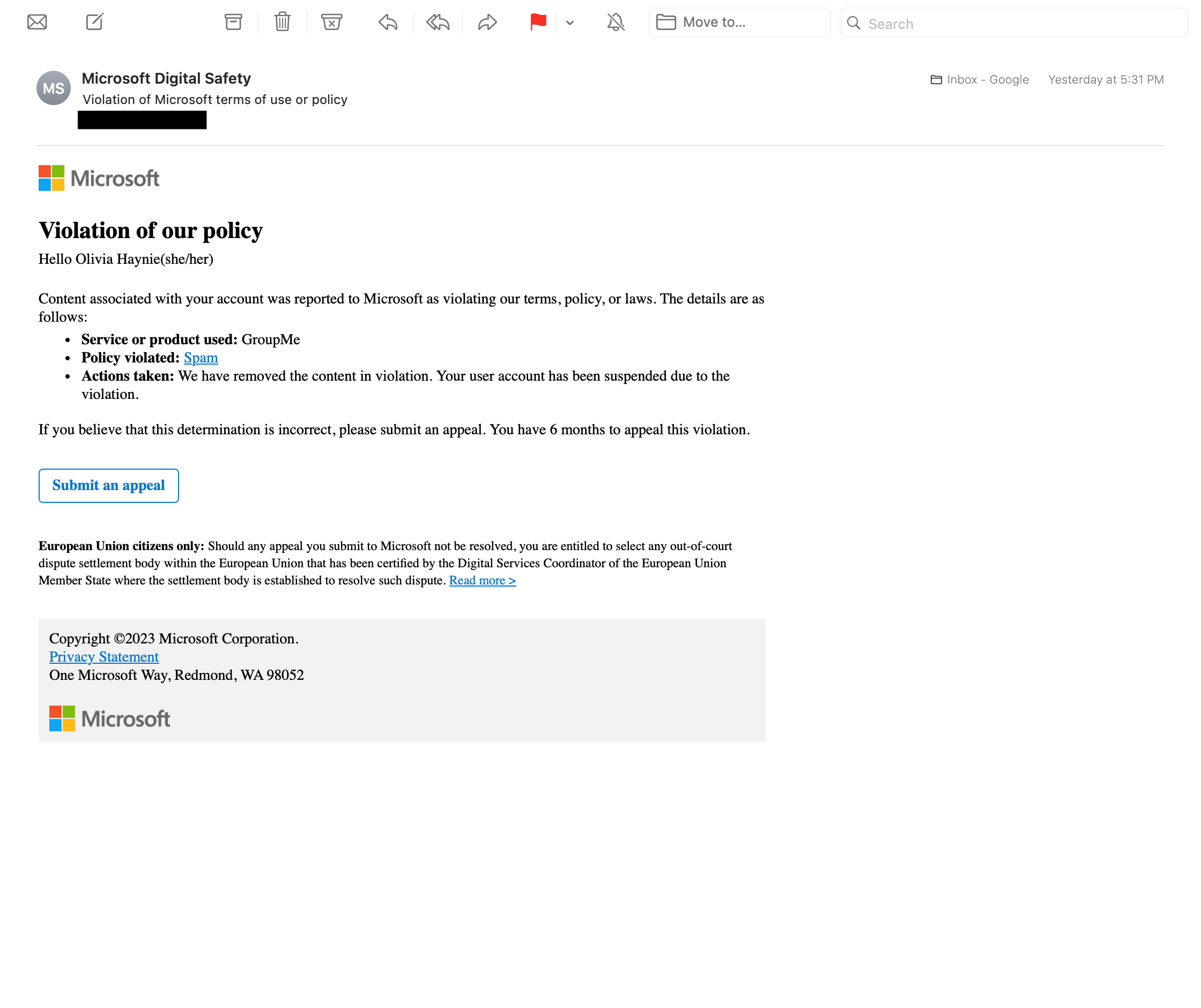This screenshot has height=1008, width=1201.
Task: Forward this email
Action: pos(487,23)
